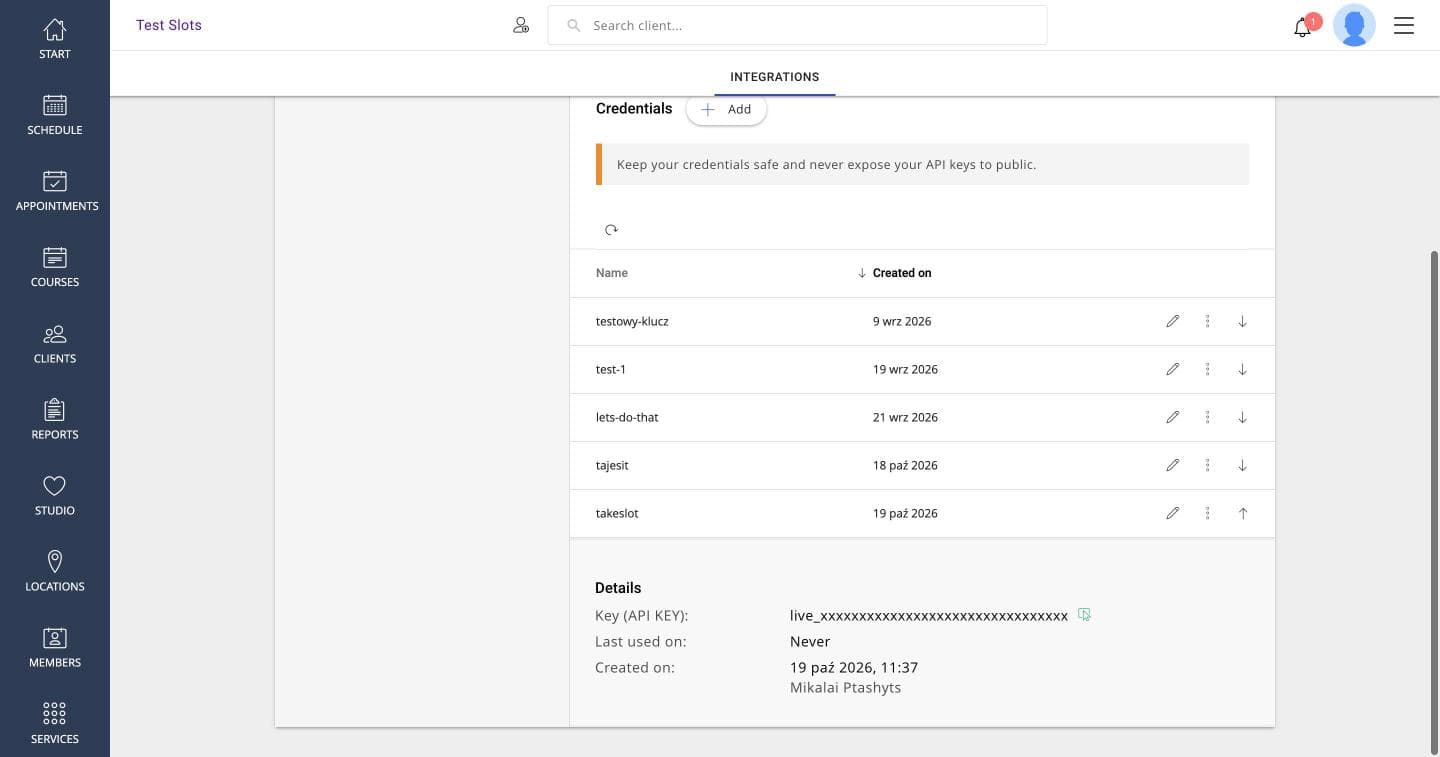
Task: Edit the testowy-klucz credential
Action: tap(1173, 321)
